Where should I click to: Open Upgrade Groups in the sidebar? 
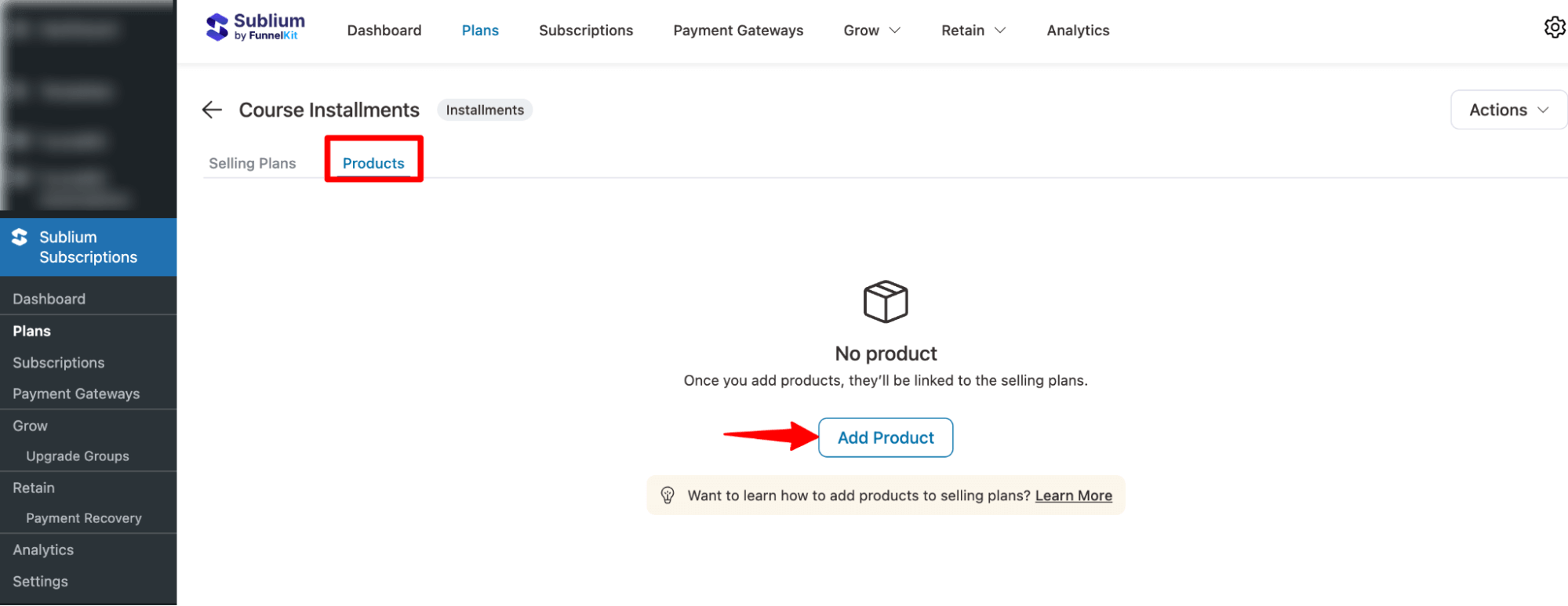pyautogui.click(x=78, y=455)
